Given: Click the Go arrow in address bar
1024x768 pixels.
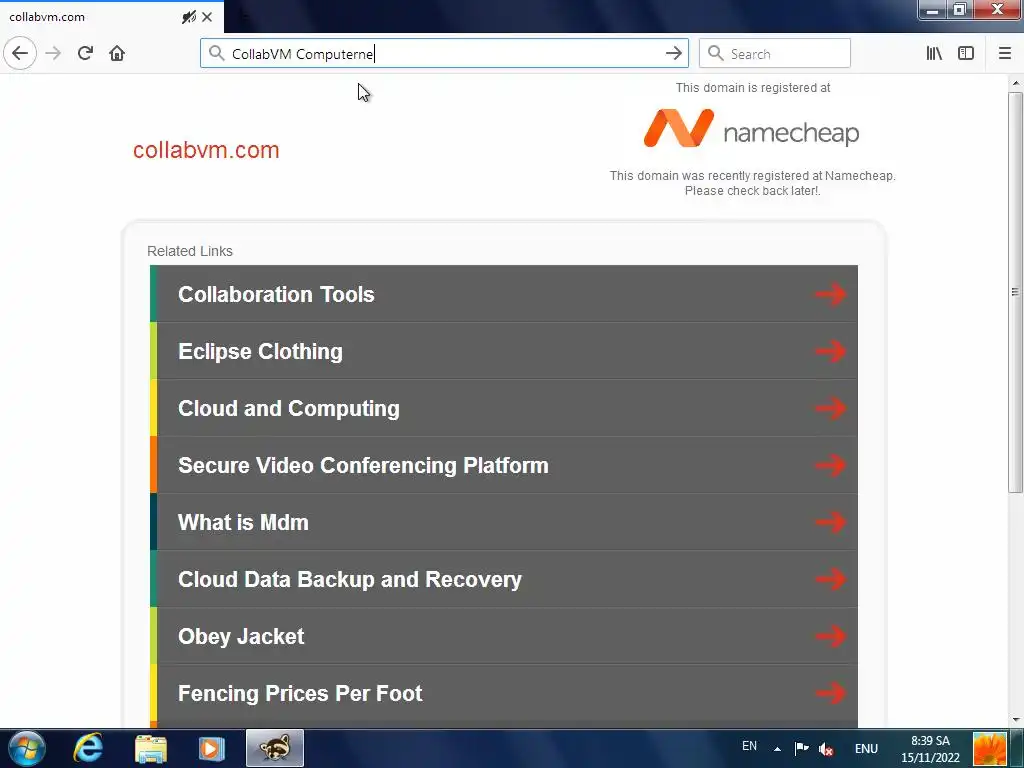Looking at the screenshot, I should [673, 54].
